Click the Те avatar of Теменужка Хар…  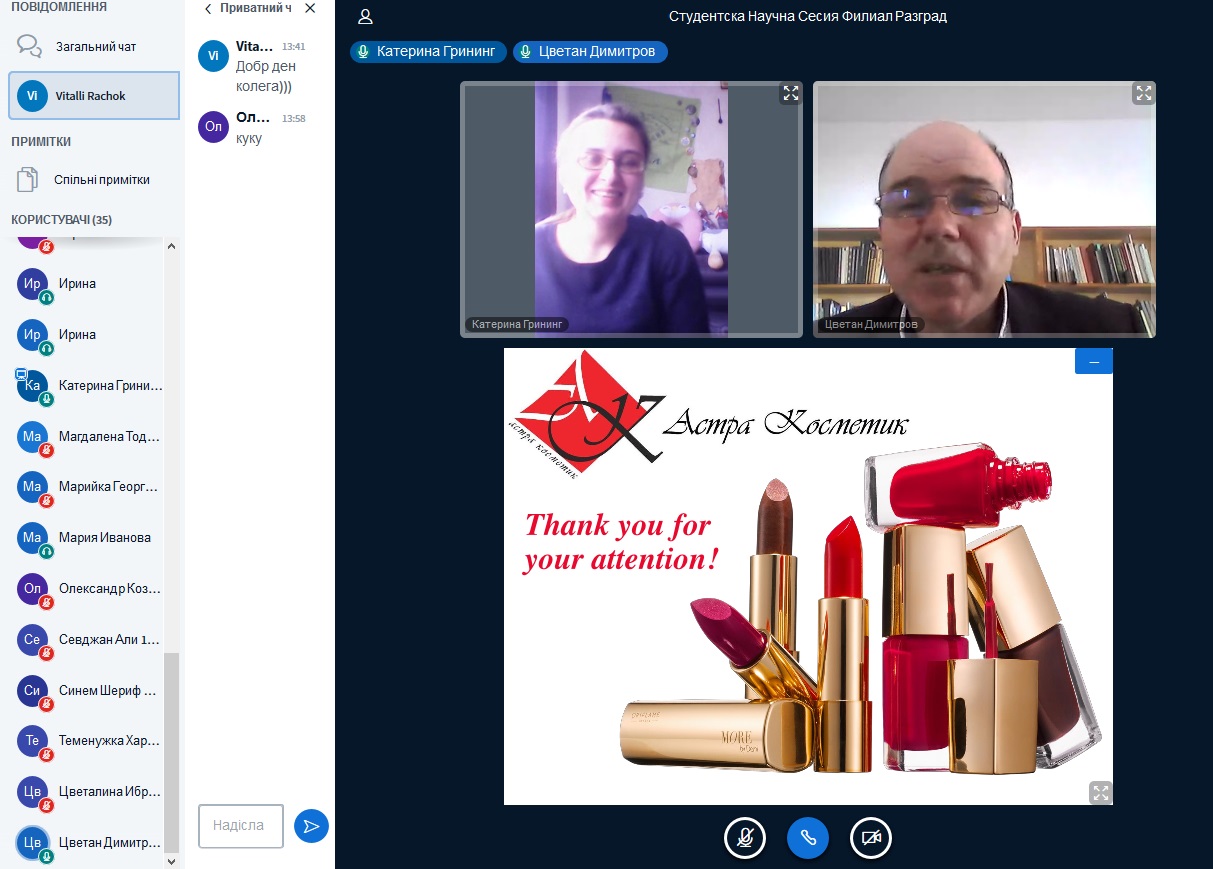coord(33,741)
